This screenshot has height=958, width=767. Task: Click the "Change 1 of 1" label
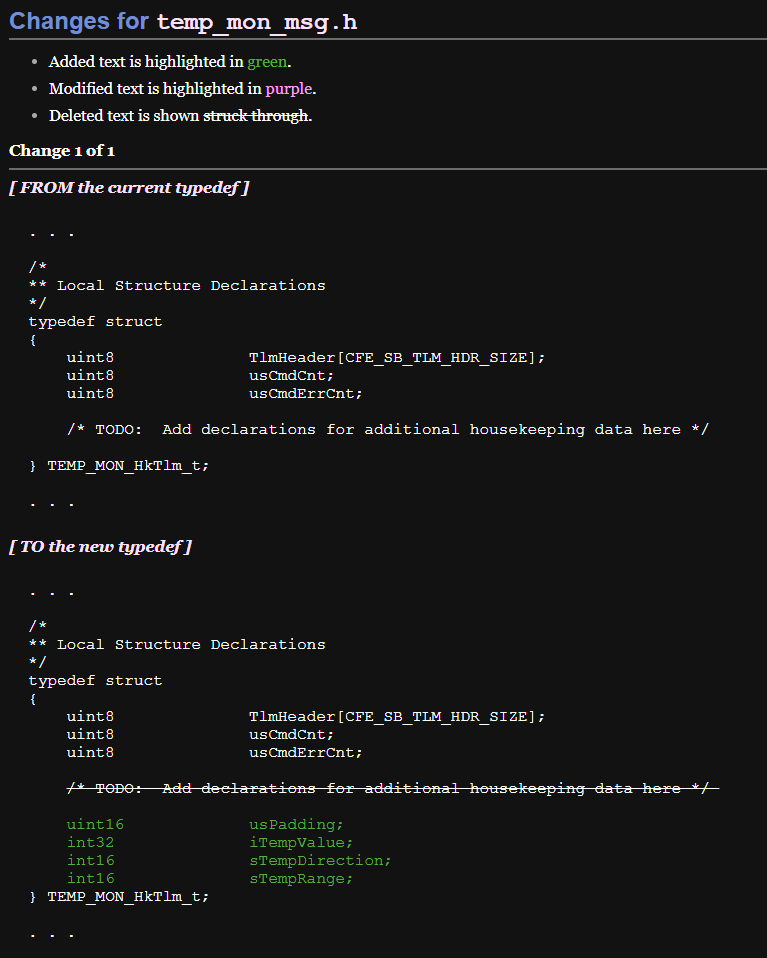click(x=62, y=151)
